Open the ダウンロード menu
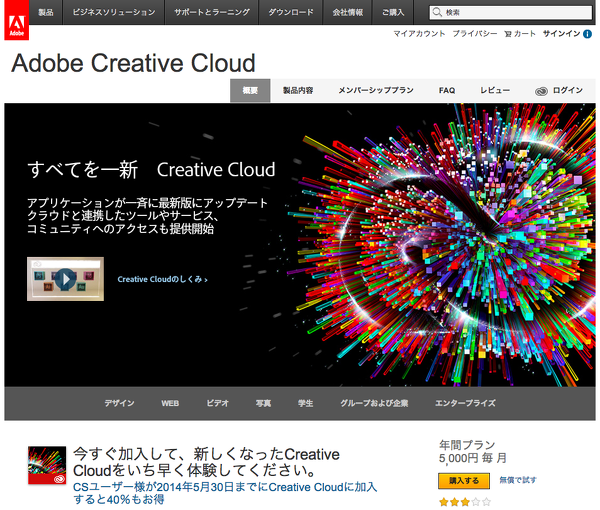 [x=290, y=12]
